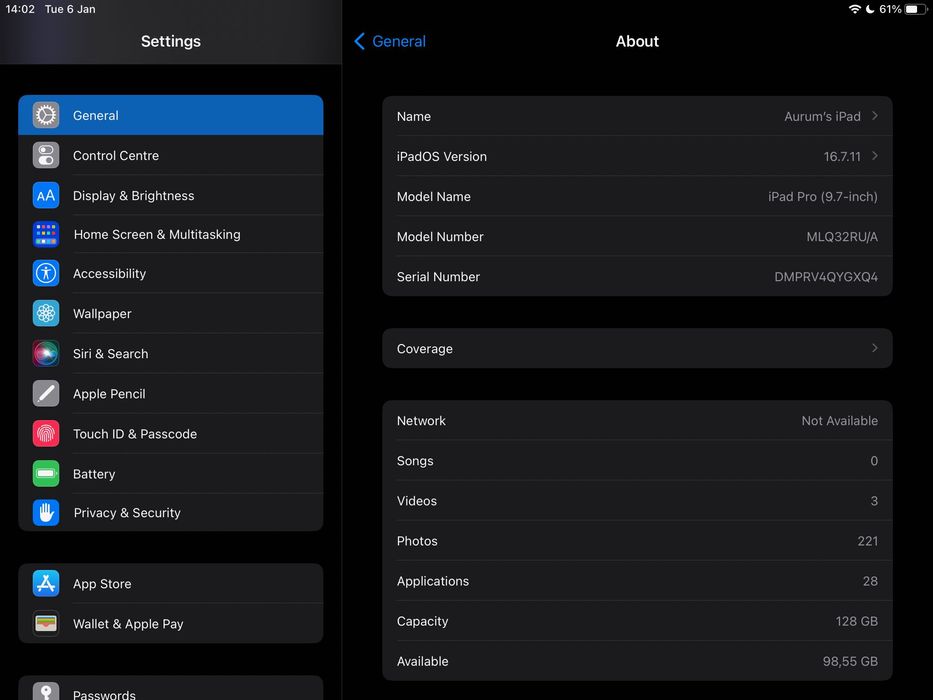Open Home Screen & Multitasking settings
Screen dimensions: 933x700
pyautogui.click(x=171, y=235)
